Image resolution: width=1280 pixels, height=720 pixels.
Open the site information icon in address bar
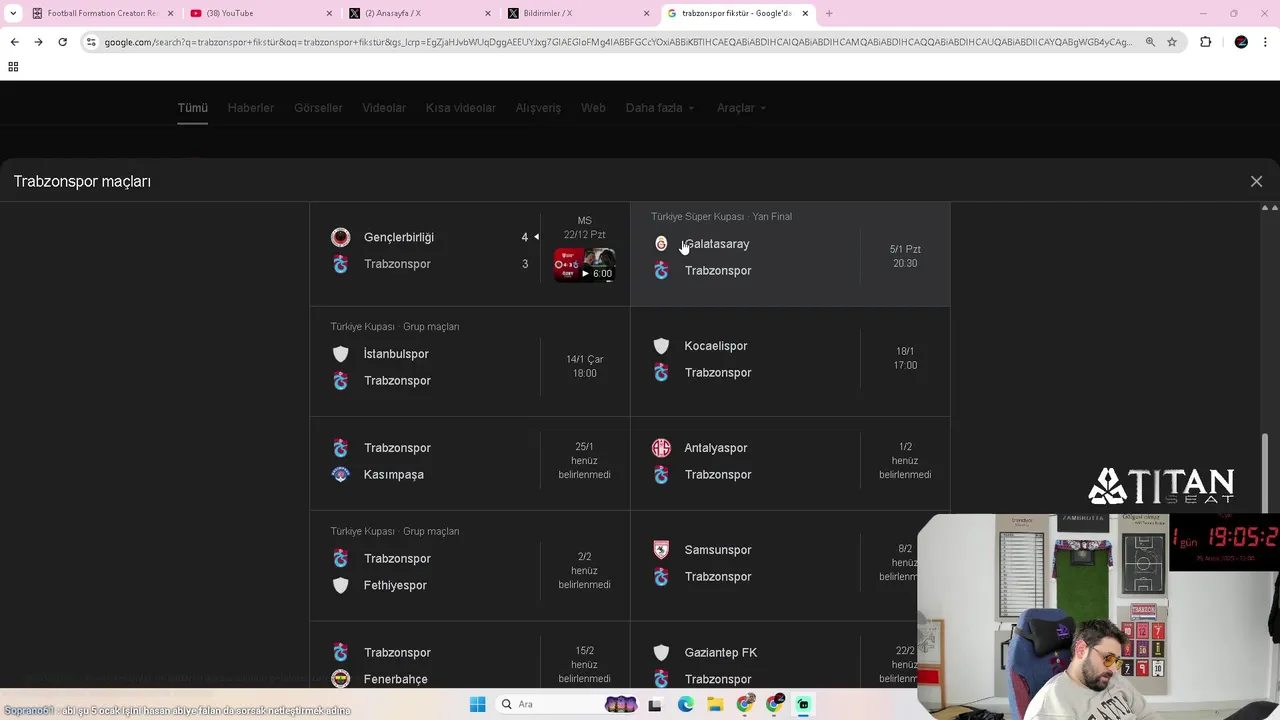point(91,42)
